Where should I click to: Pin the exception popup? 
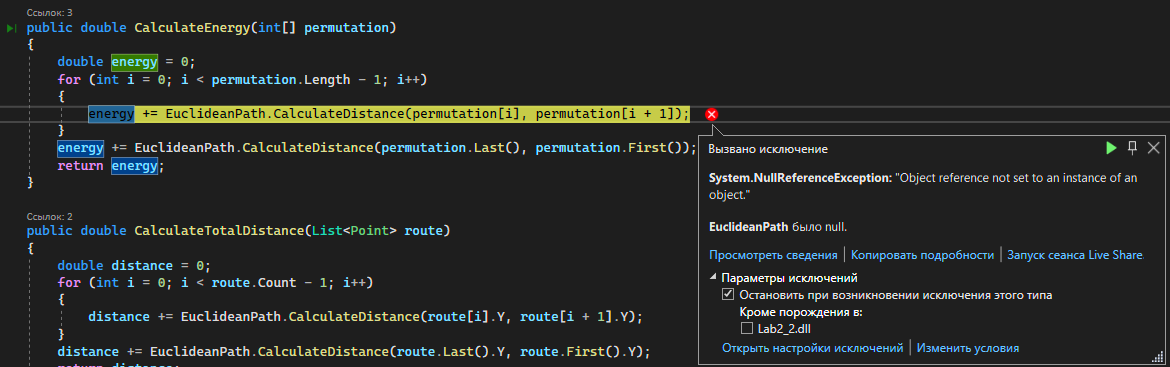[x=1132, y=148]
